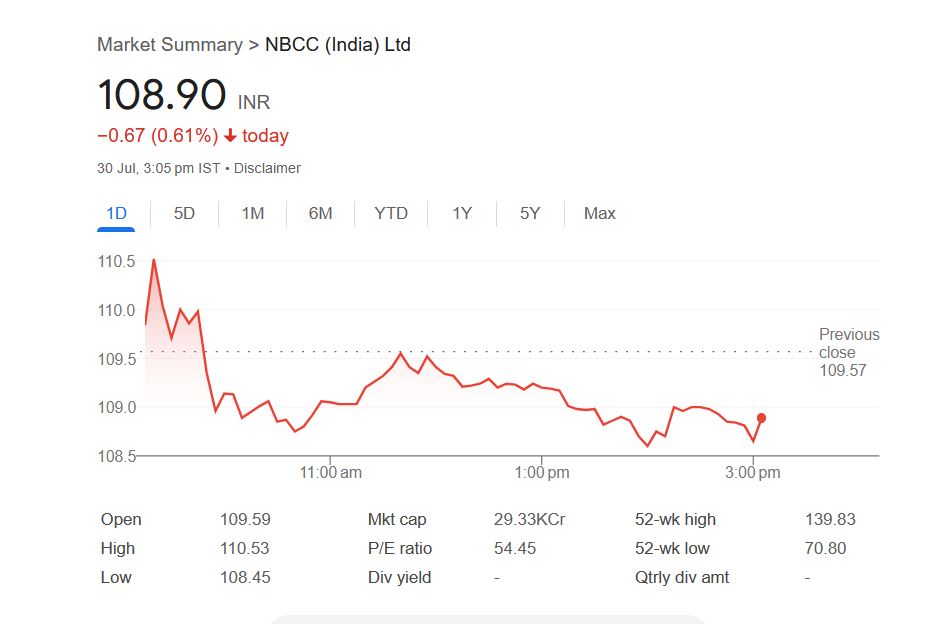944x624 pixels.
Task: Click the 3:00 pm axis label
Action: click(x=754, y=472)
